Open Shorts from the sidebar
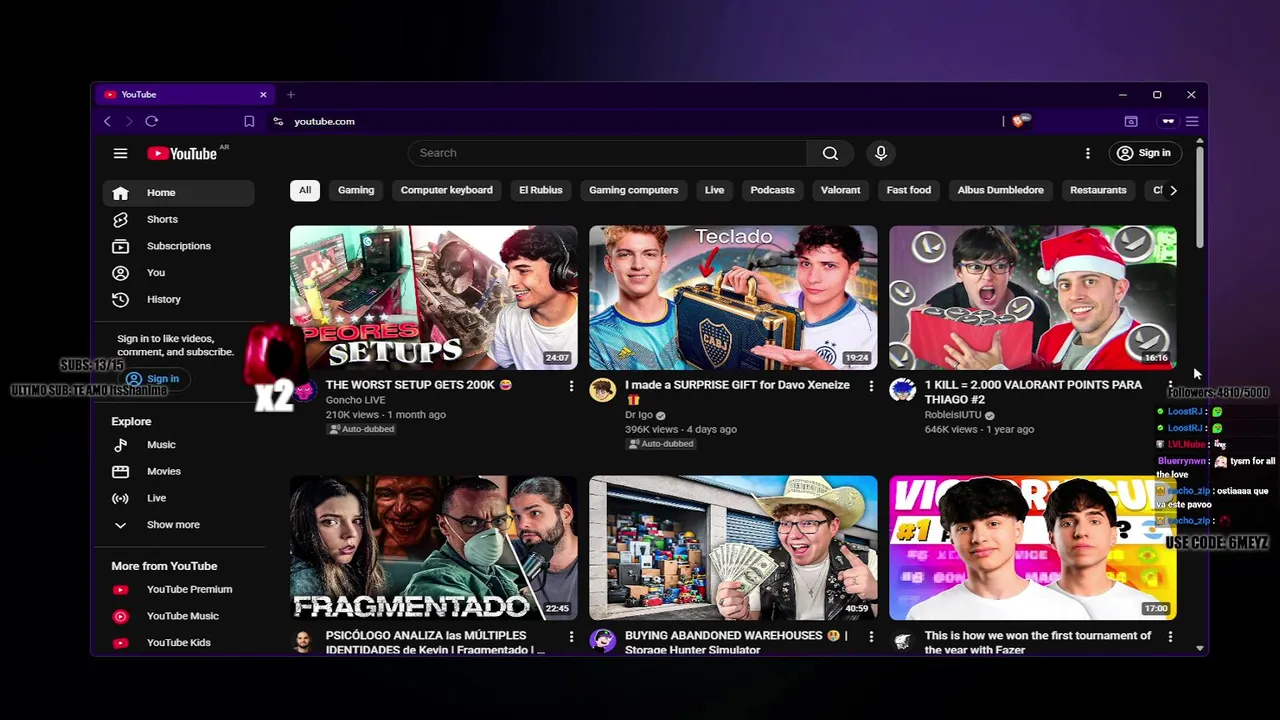 [x=178, y=219]
